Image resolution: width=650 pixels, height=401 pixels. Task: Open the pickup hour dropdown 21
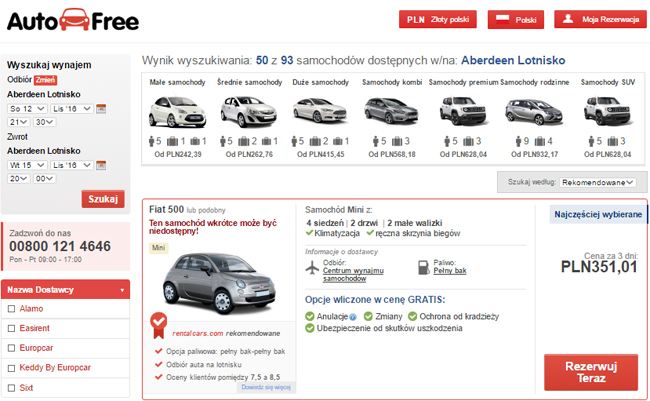click(x=18, y=122)
